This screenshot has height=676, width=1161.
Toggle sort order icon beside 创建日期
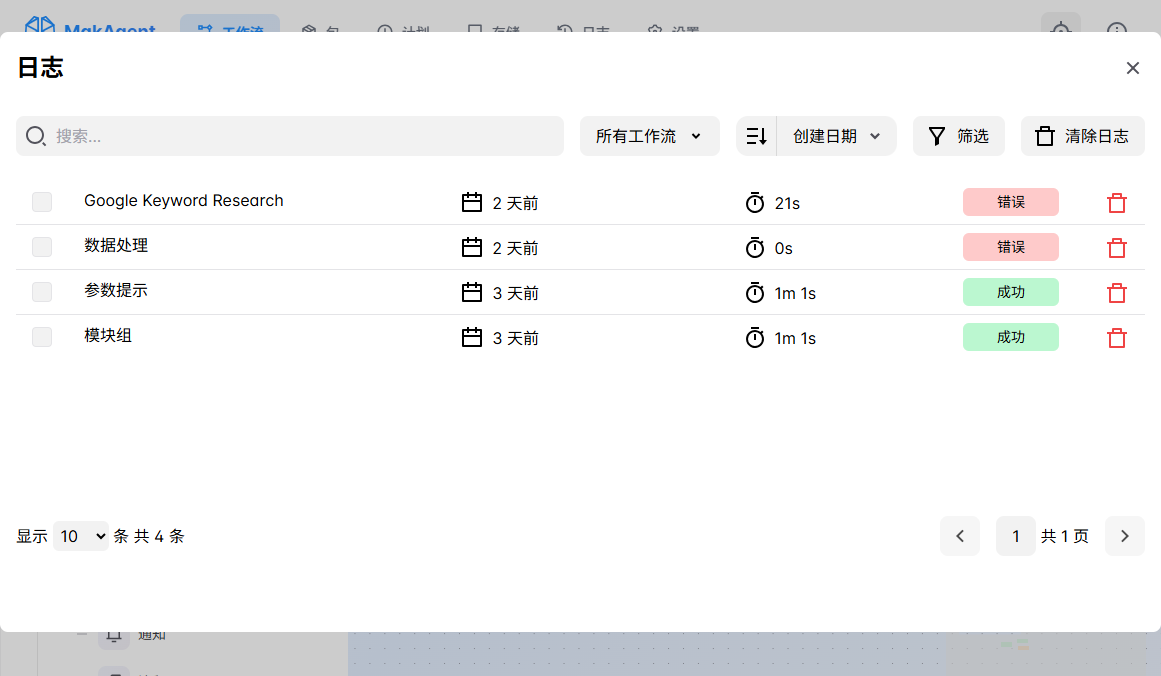point(756,136)
